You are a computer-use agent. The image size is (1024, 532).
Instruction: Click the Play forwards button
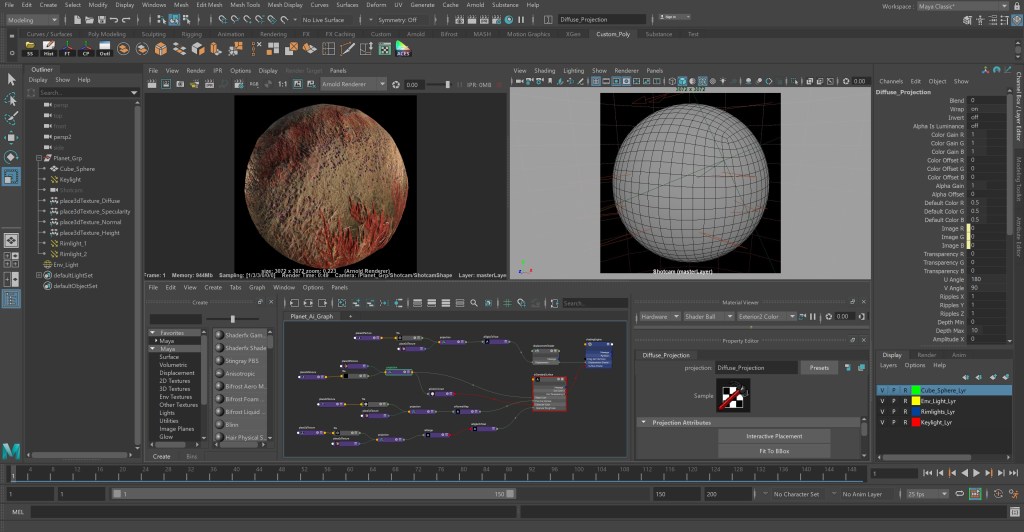click(976, 472)
